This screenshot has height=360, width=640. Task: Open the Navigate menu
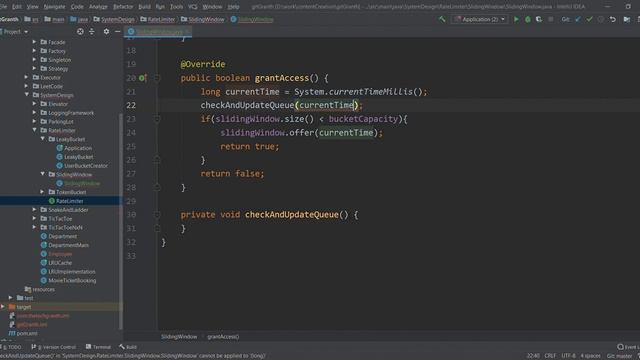[54, 7]
